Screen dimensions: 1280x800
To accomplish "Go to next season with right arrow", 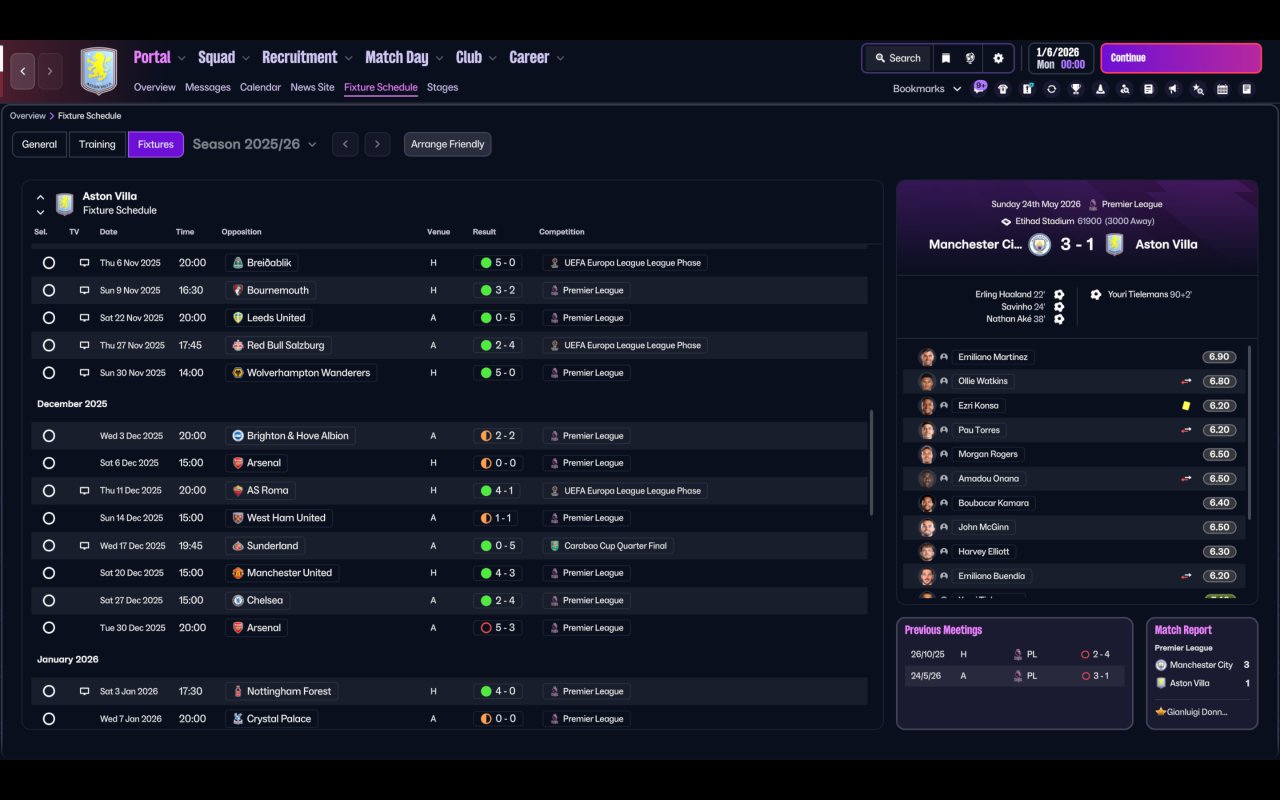I will [377, 144].
